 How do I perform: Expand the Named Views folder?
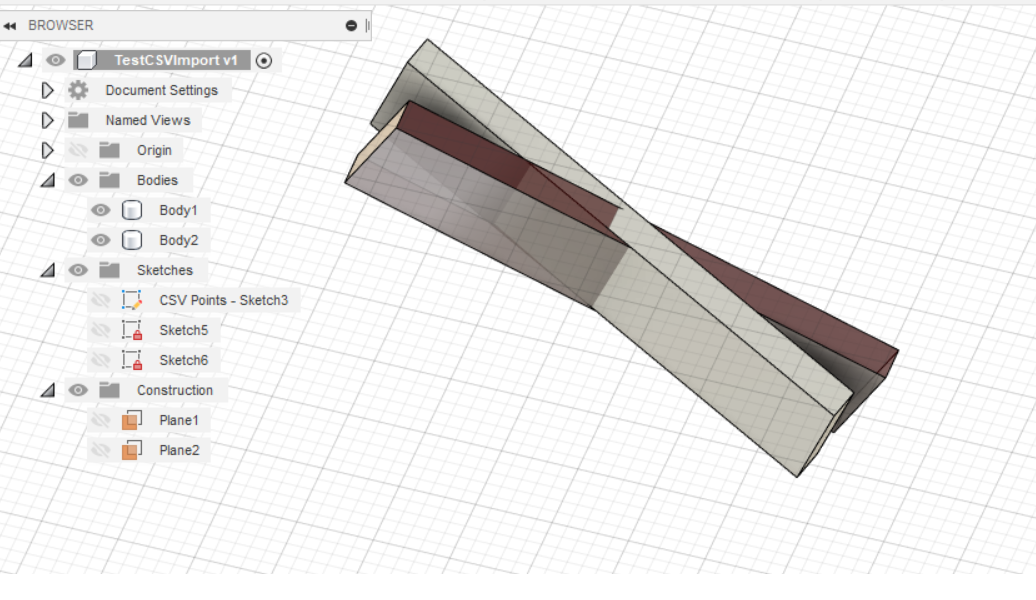pos(47,120)
